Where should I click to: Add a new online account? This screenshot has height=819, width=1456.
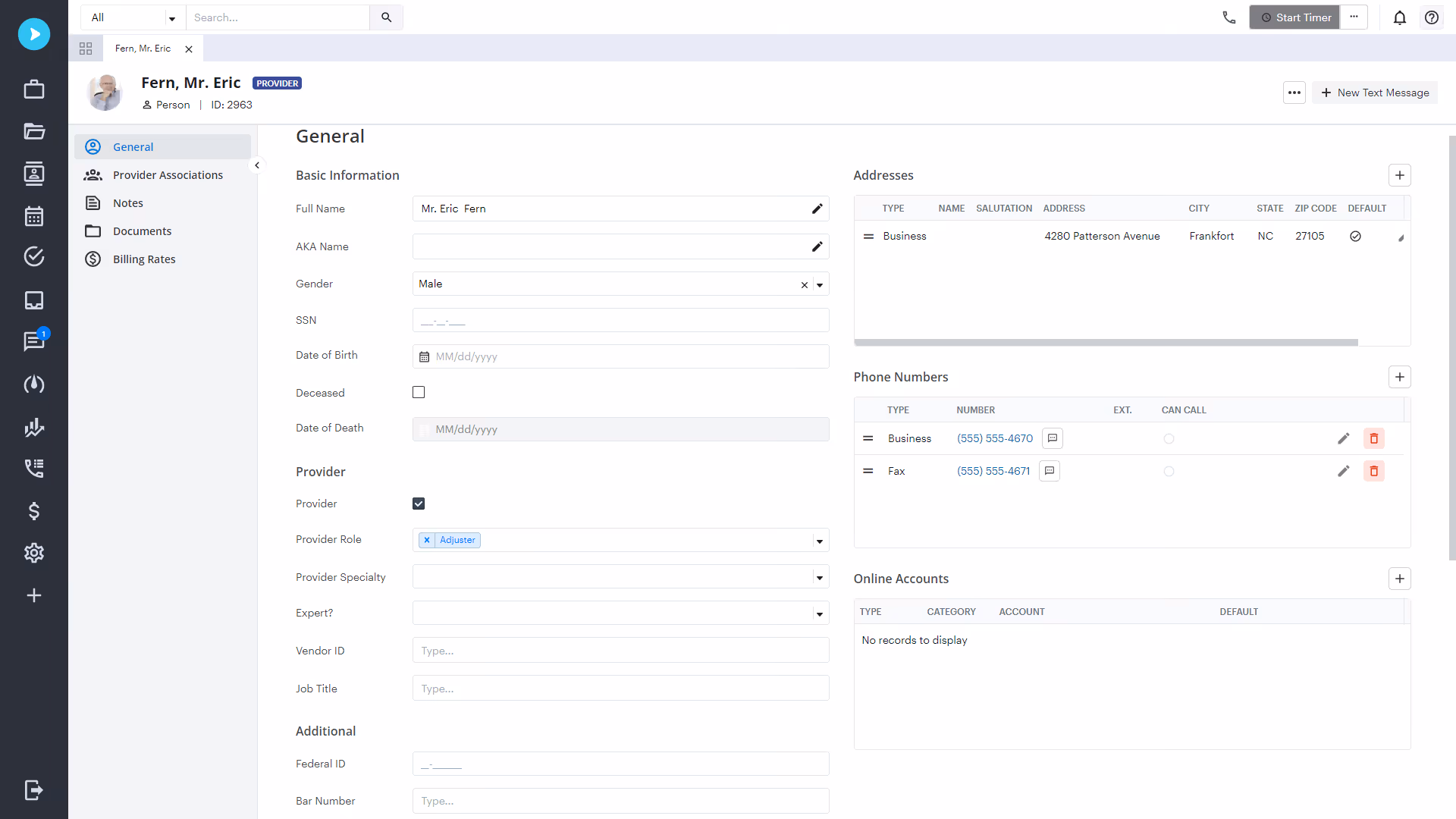tap(1400, 579)
